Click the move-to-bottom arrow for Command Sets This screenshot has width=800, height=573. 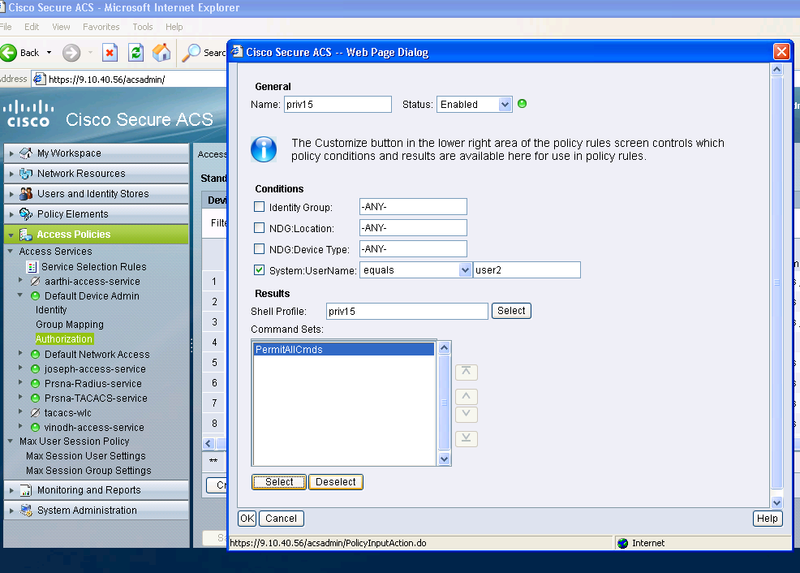[466, 439]
